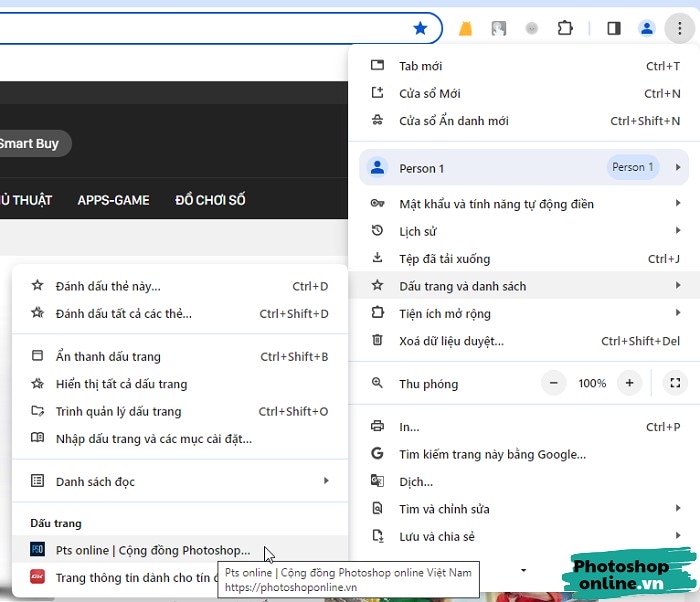Toggle Ẩn thanh dấu trang

point(179,356)
